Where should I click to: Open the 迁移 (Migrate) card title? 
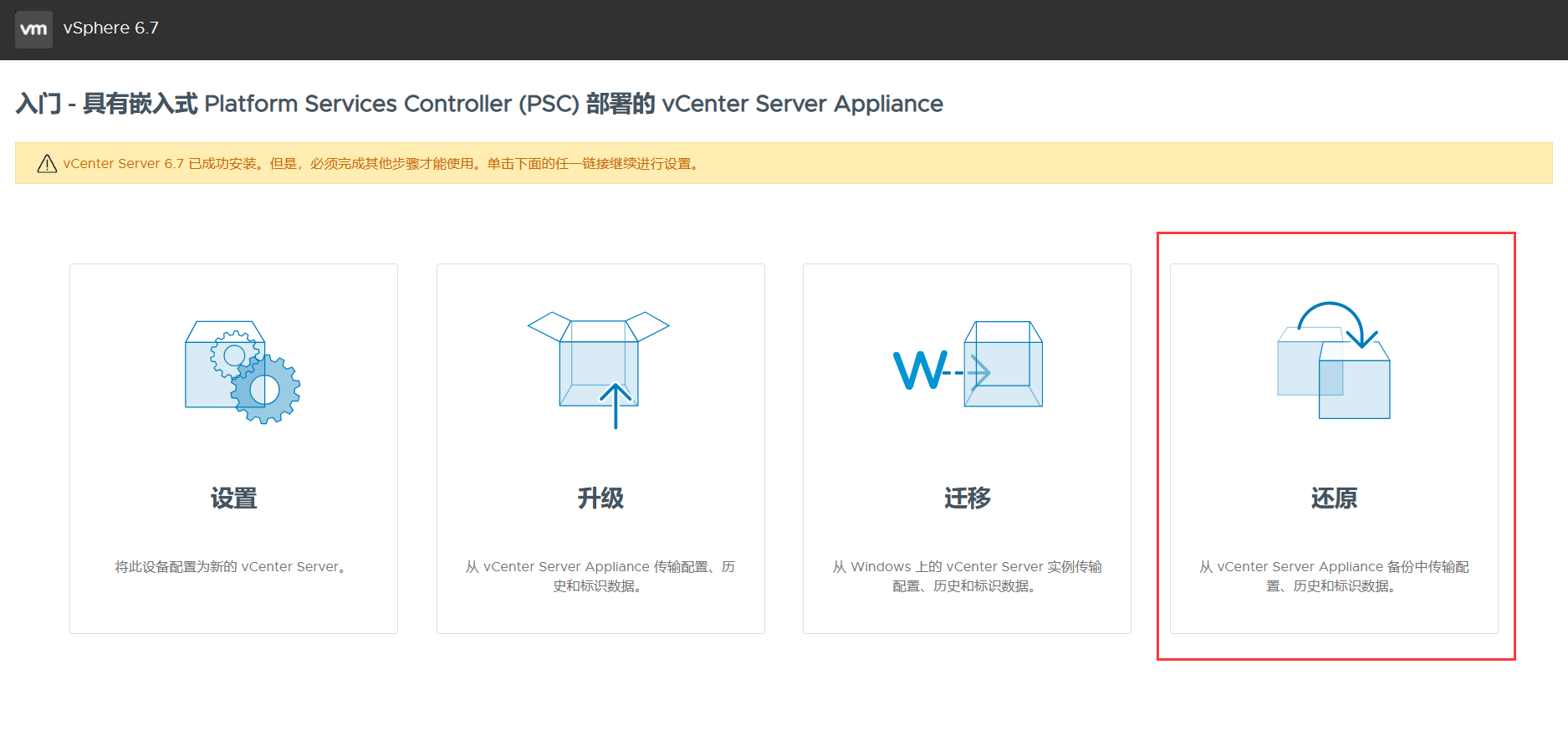[968, 498]
